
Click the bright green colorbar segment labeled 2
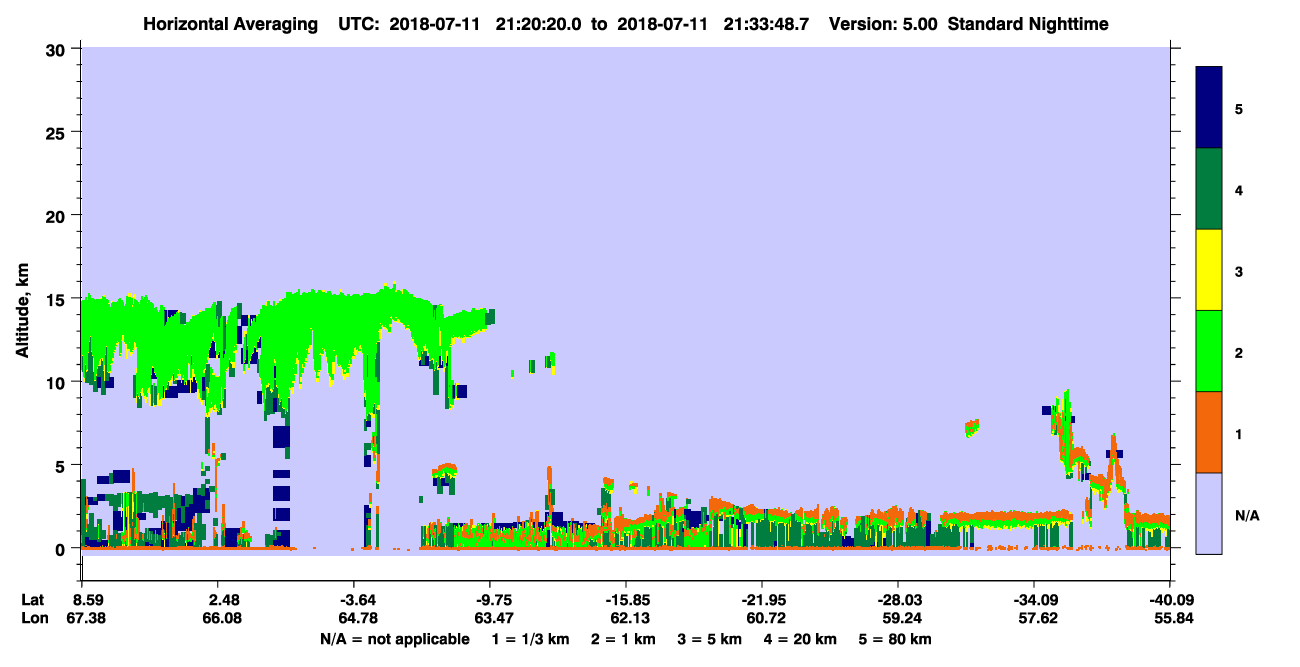click(x=1209, y=351)
